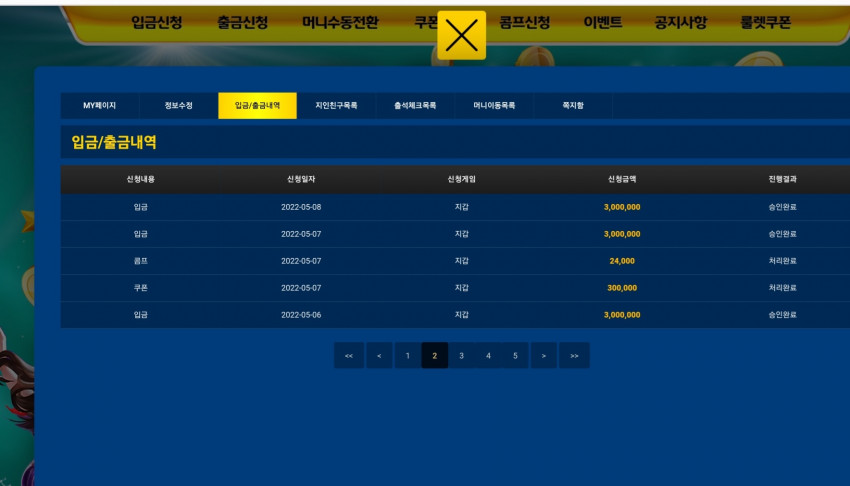Click 처리완료 status in 24,000 row
This screenshot has width=850, height=486.
coord(782,261)
